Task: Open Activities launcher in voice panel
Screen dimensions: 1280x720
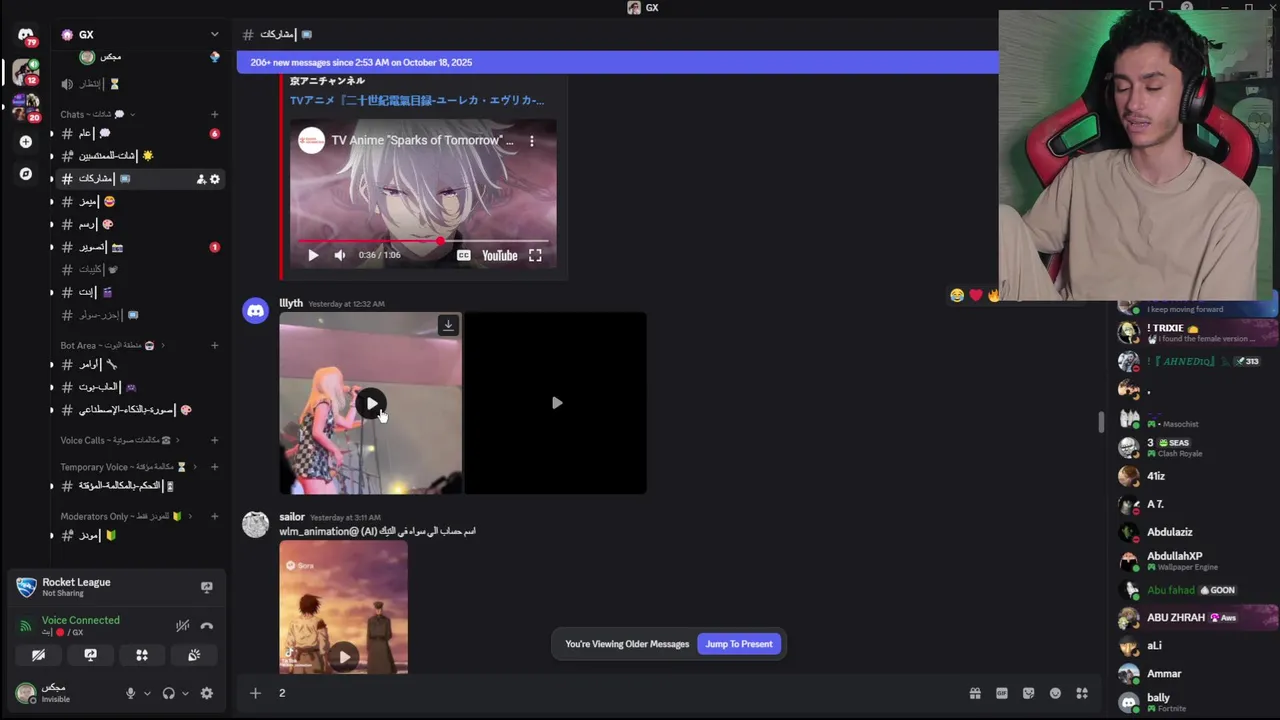Action: [x=142, y=655]
